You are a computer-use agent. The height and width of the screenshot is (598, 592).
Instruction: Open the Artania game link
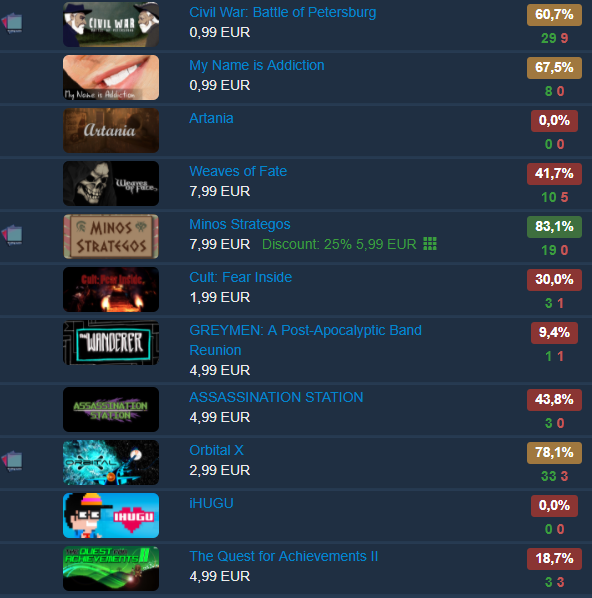211,118
